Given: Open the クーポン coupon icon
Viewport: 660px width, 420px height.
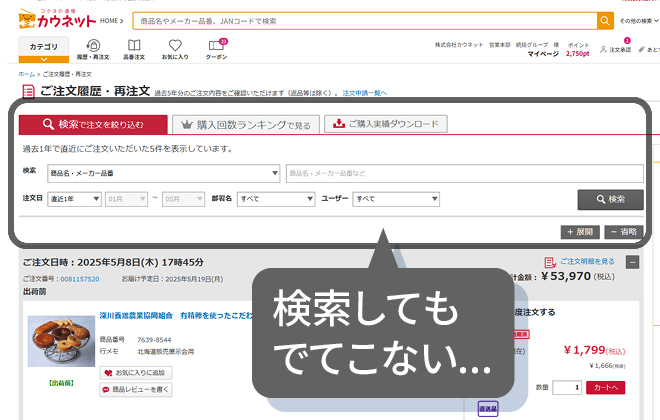Looking at the screenshot, I should pos(216,49).
